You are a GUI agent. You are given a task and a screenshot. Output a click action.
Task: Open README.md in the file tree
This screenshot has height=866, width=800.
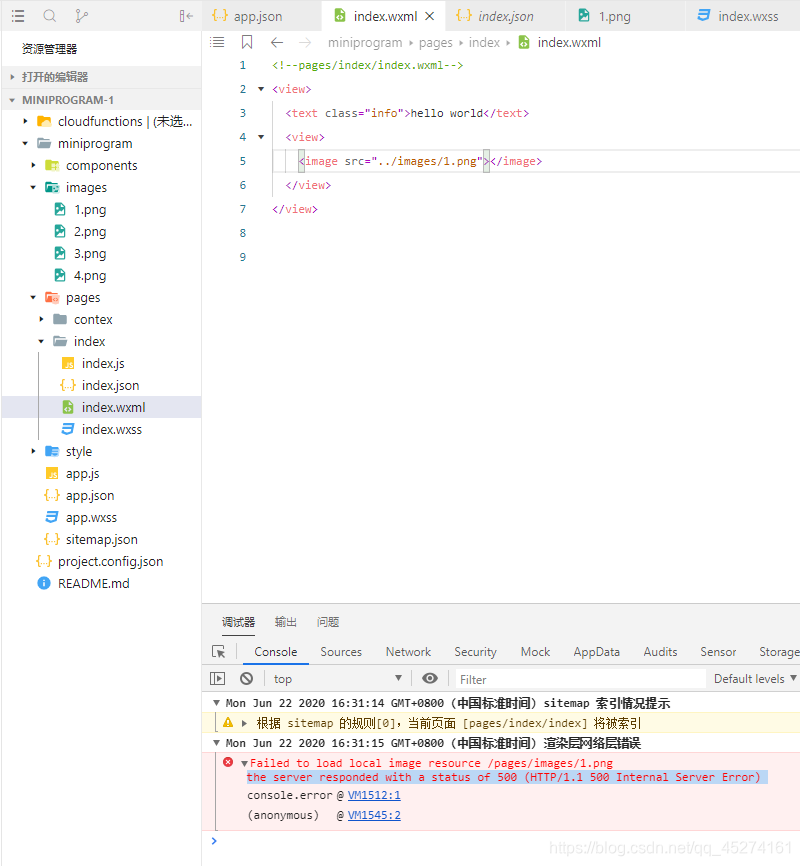point(102,584)
